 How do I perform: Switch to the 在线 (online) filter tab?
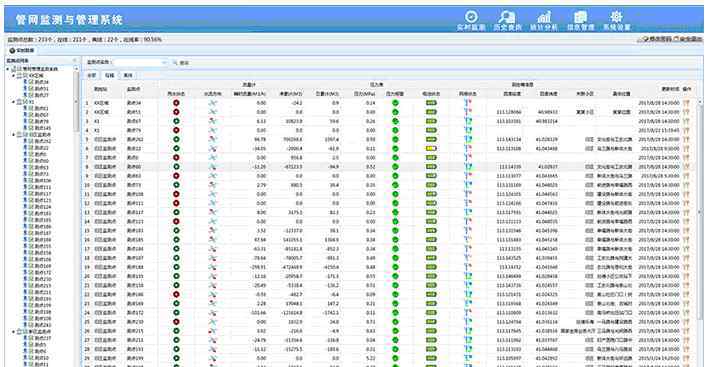coord(110,75)
